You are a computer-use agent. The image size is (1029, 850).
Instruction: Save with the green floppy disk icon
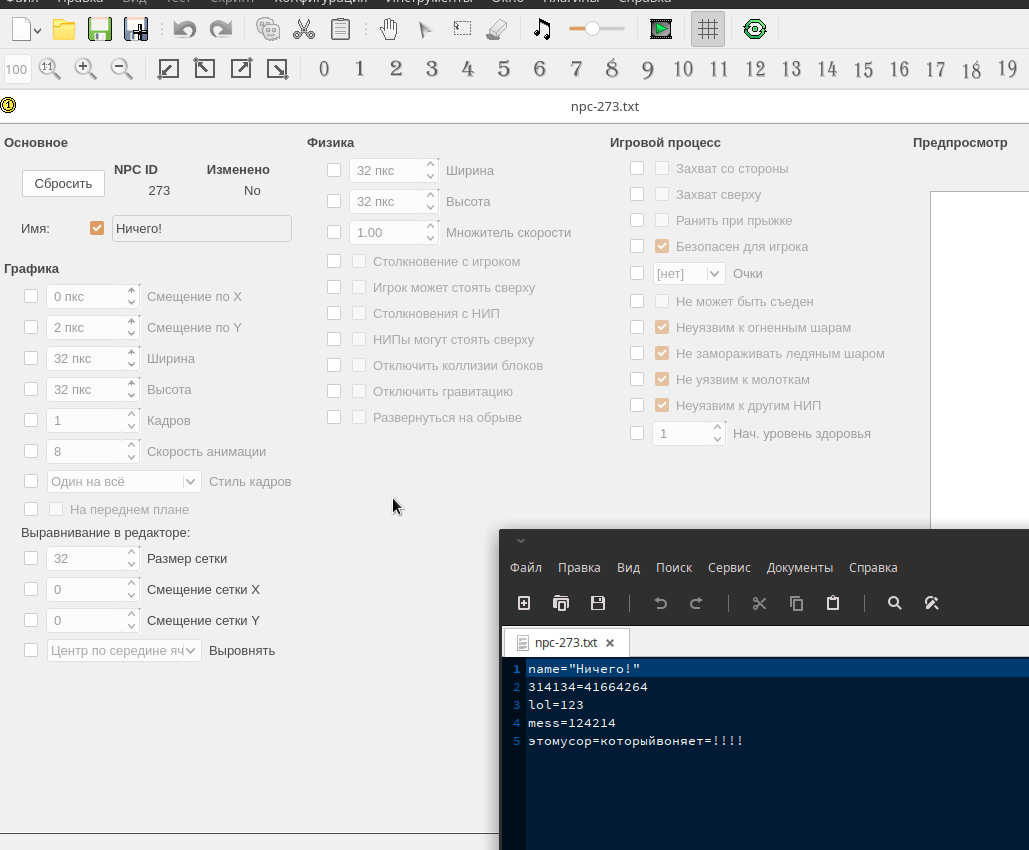[100, 30]
